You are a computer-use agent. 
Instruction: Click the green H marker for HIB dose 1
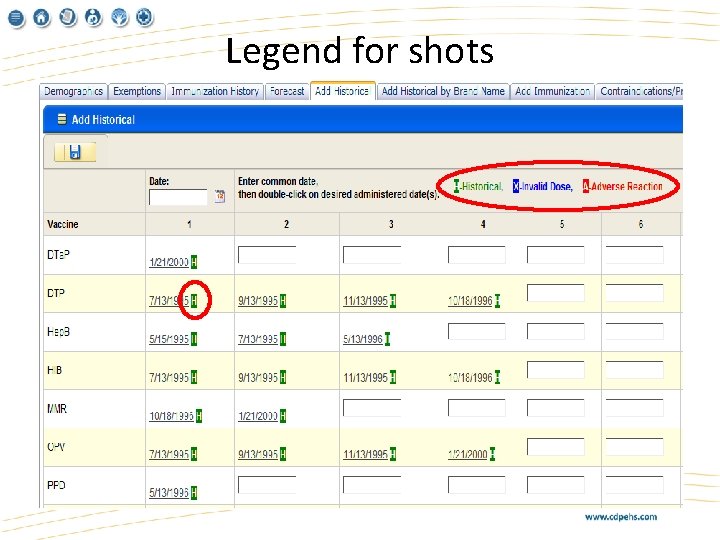[x=194, y=377]
